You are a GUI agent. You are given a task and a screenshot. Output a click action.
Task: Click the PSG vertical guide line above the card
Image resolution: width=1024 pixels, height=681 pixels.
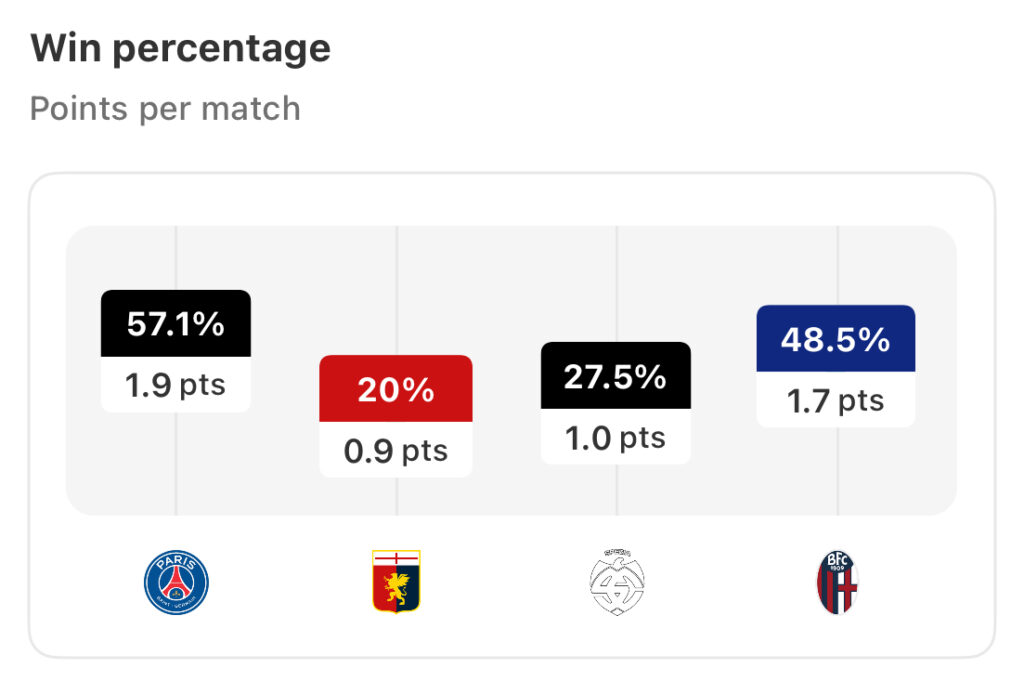coord(176,258)
